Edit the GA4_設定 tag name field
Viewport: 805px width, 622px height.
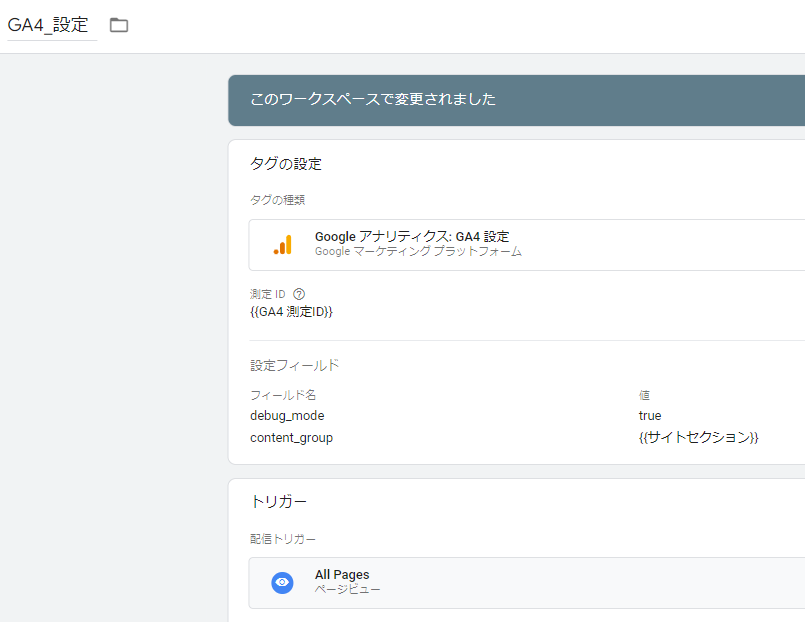52,25
